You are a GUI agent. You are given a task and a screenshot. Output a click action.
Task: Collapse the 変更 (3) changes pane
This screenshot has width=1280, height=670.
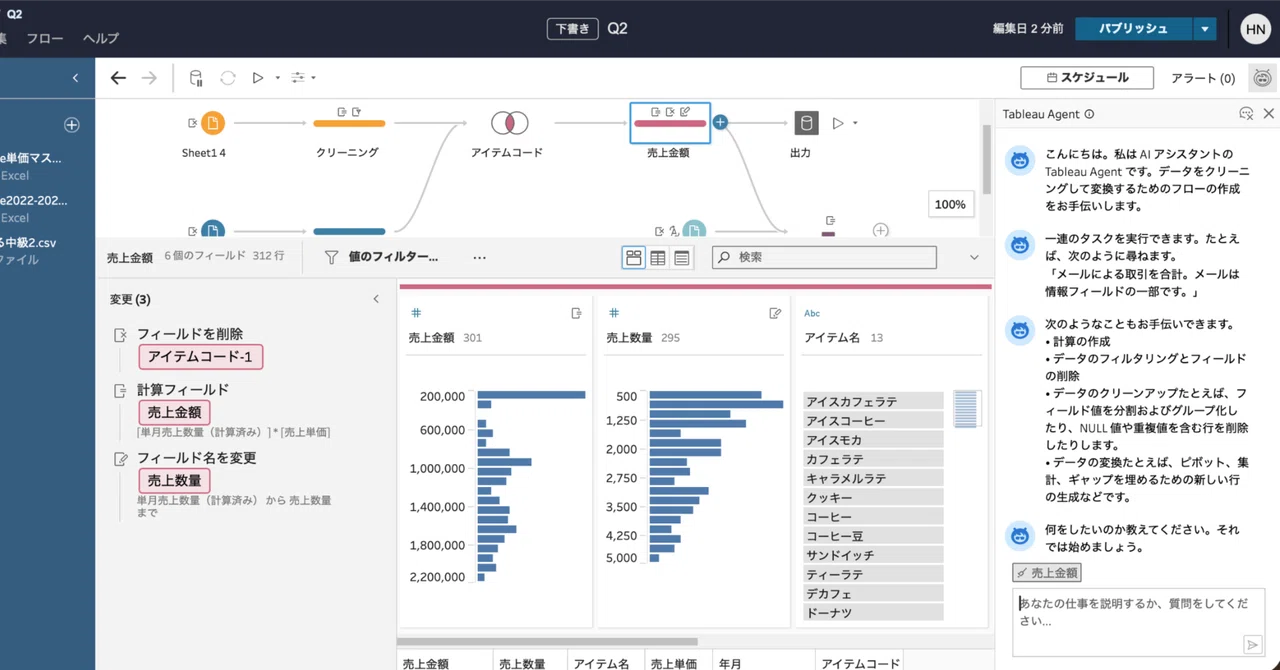tap(376, 299)
